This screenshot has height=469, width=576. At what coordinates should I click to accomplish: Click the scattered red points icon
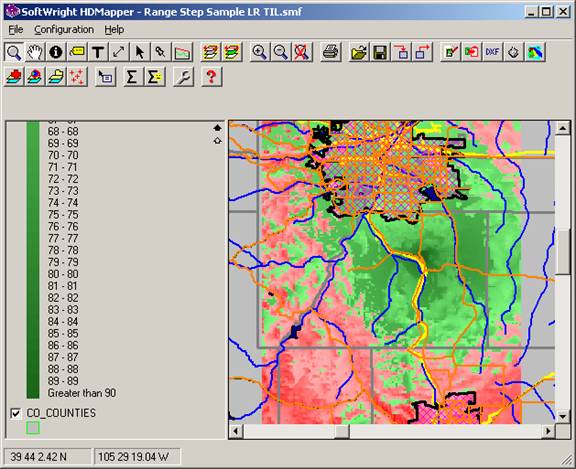point(77,77)
